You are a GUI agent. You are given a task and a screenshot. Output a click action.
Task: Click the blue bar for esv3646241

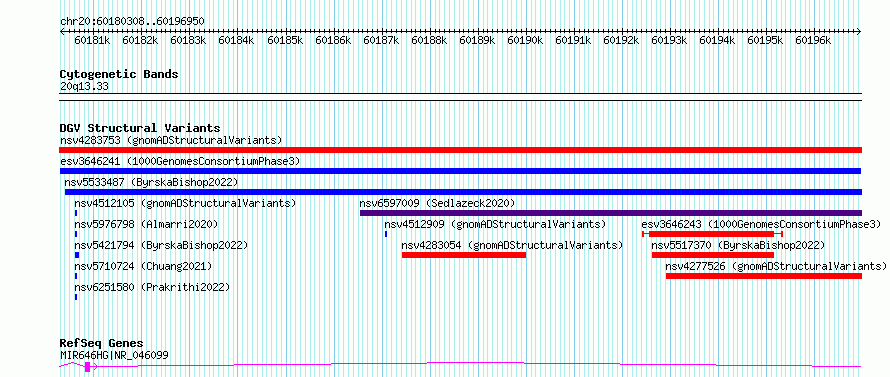tap(460, 171)
